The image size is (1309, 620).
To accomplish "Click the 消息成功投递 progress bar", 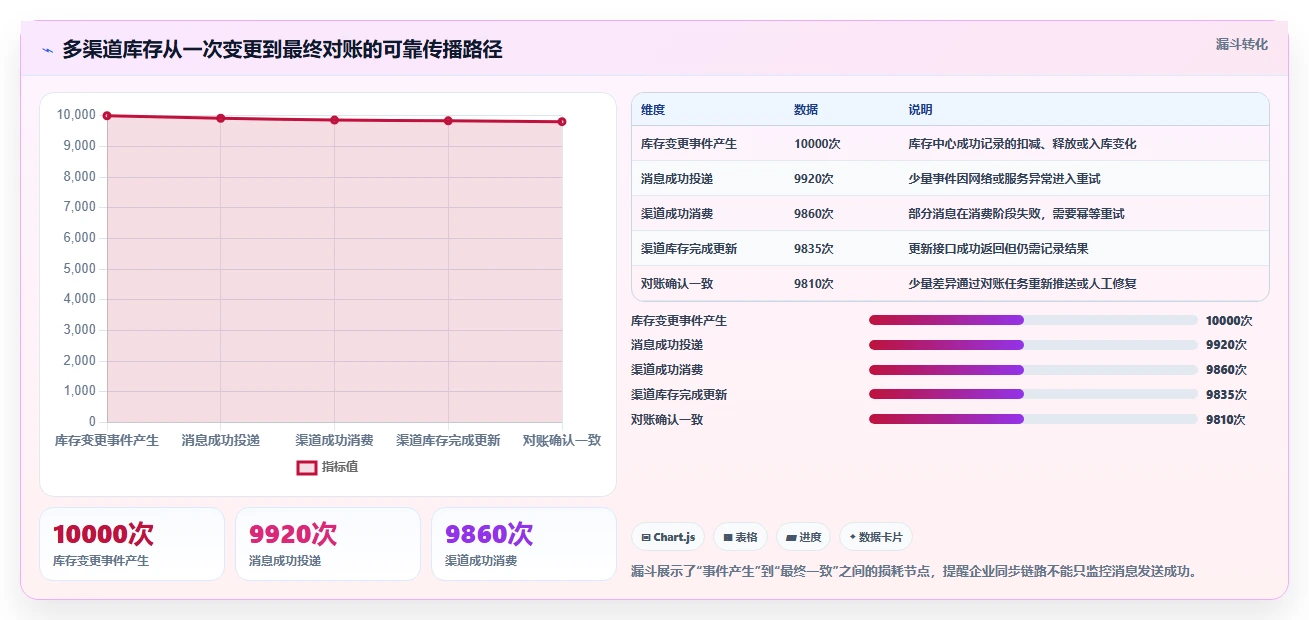I will pos(1033,345).
